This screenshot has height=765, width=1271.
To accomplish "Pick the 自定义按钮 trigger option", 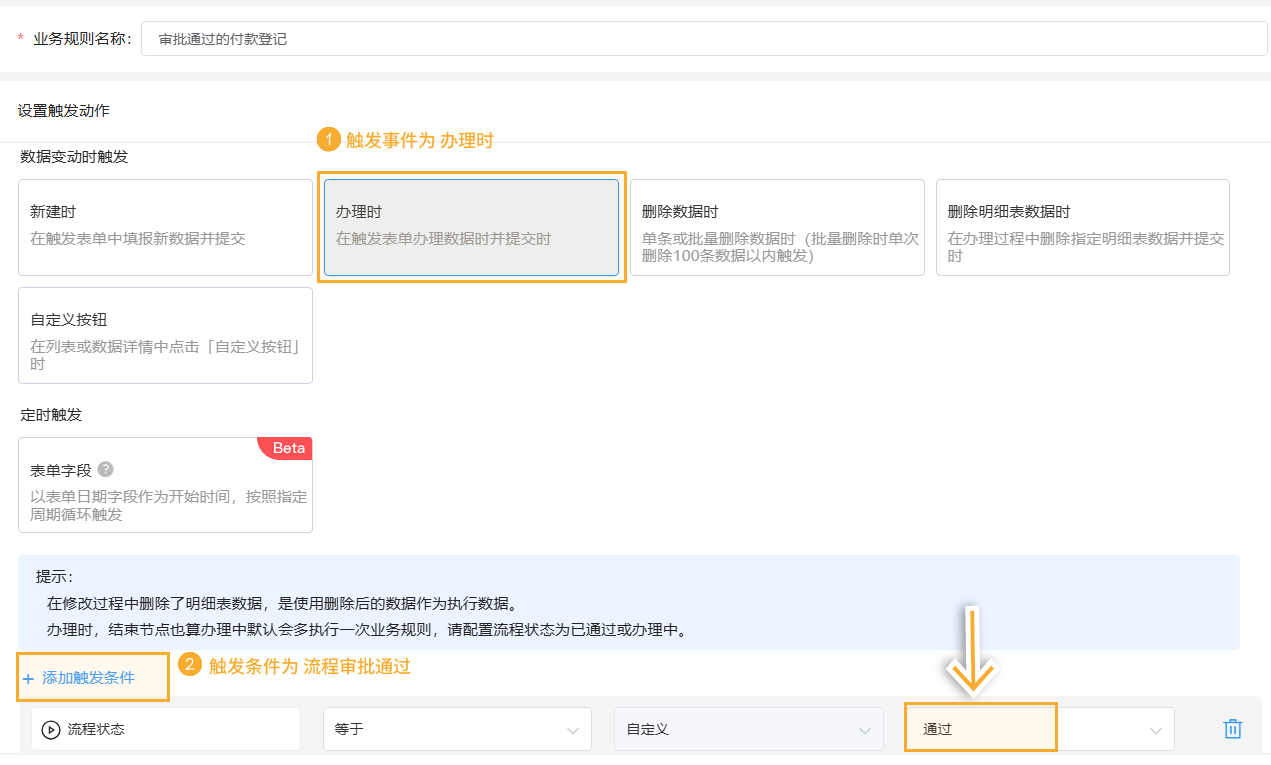I will pos(165,336).
